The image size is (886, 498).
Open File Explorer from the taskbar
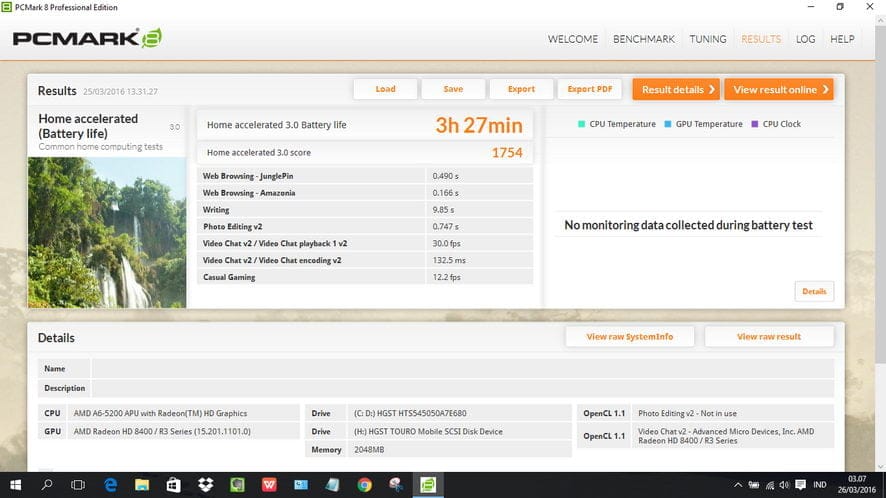(x=142, y=485)
